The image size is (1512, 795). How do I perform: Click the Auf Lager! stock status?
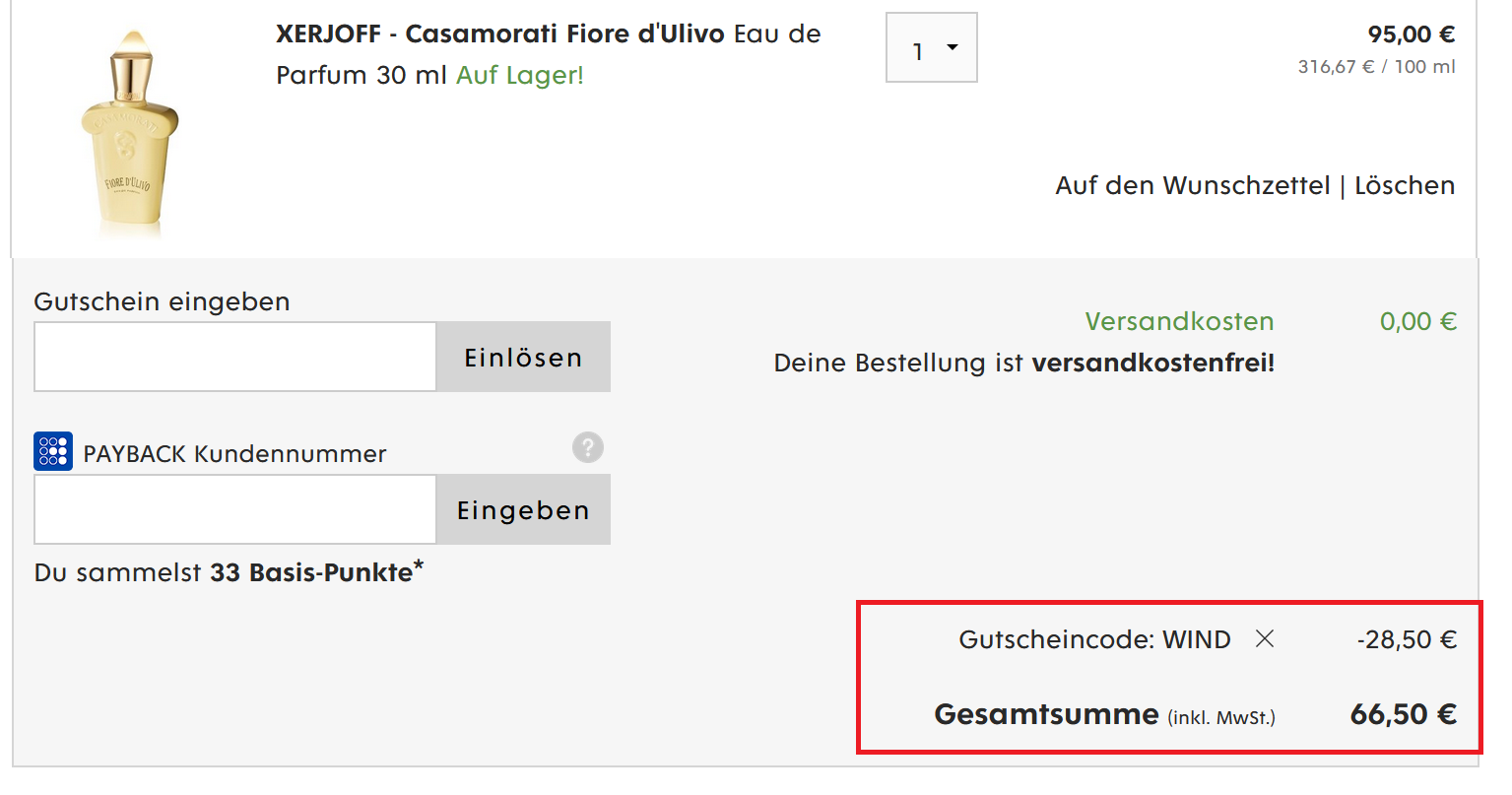(520, 76)
